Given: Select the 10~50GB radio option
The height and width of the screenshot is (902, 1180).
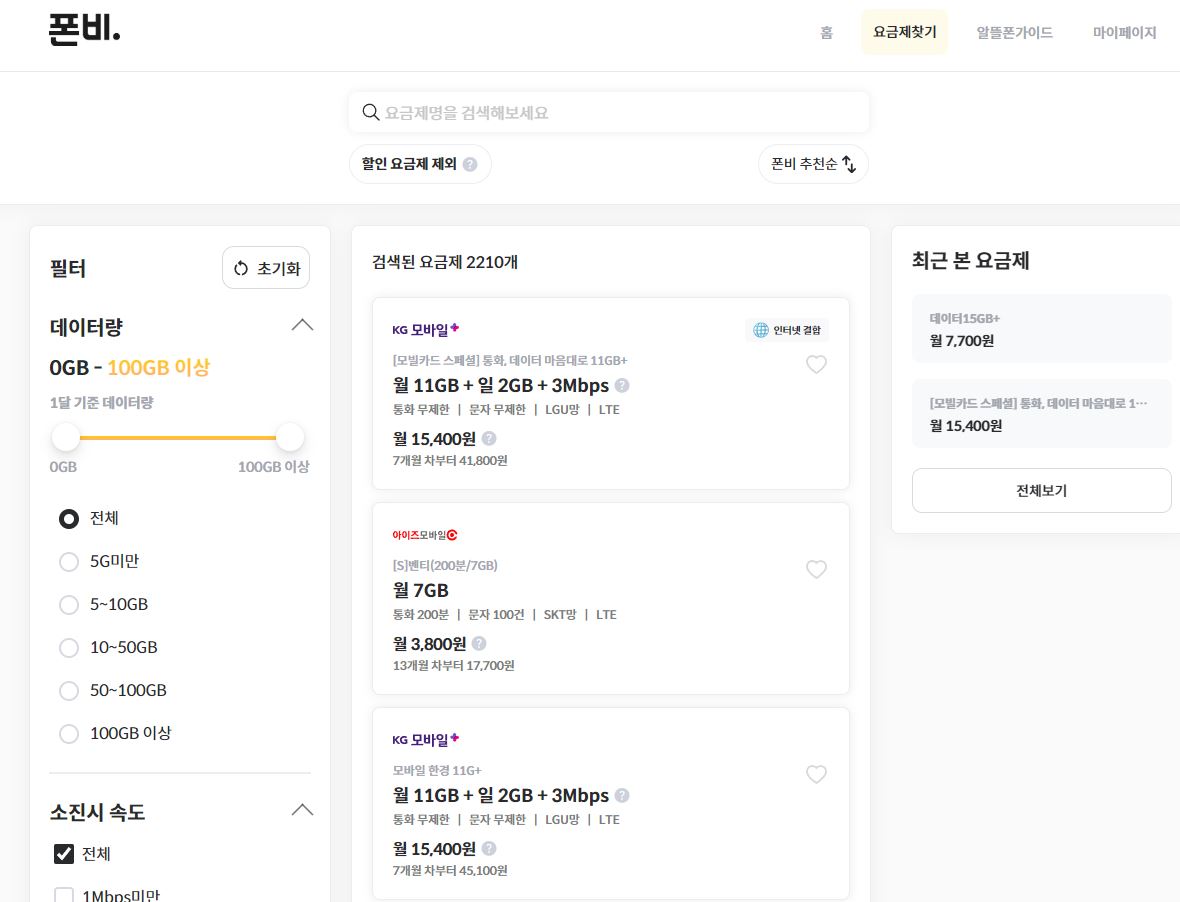Looking at the screenshot, I should [68, 648].
